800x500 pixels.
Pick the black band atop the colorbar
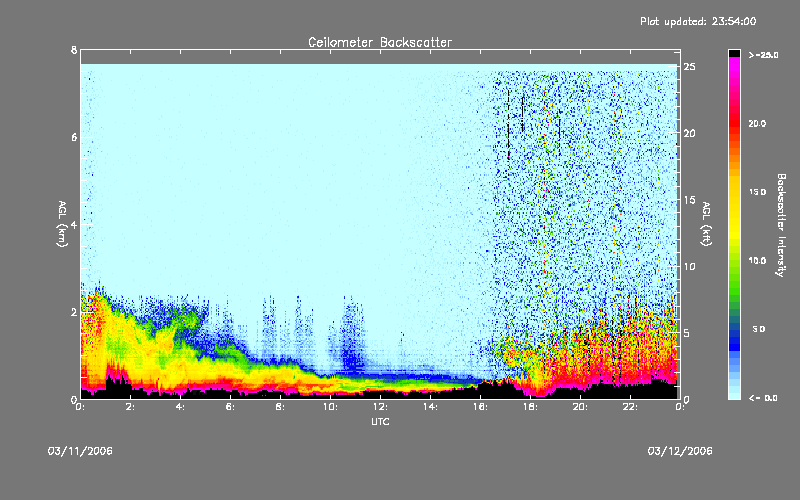tap(734, 53)
